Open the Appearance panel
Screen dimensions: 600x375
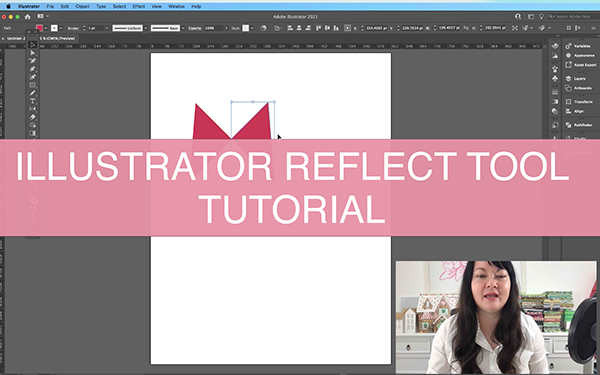coord(580,55)
